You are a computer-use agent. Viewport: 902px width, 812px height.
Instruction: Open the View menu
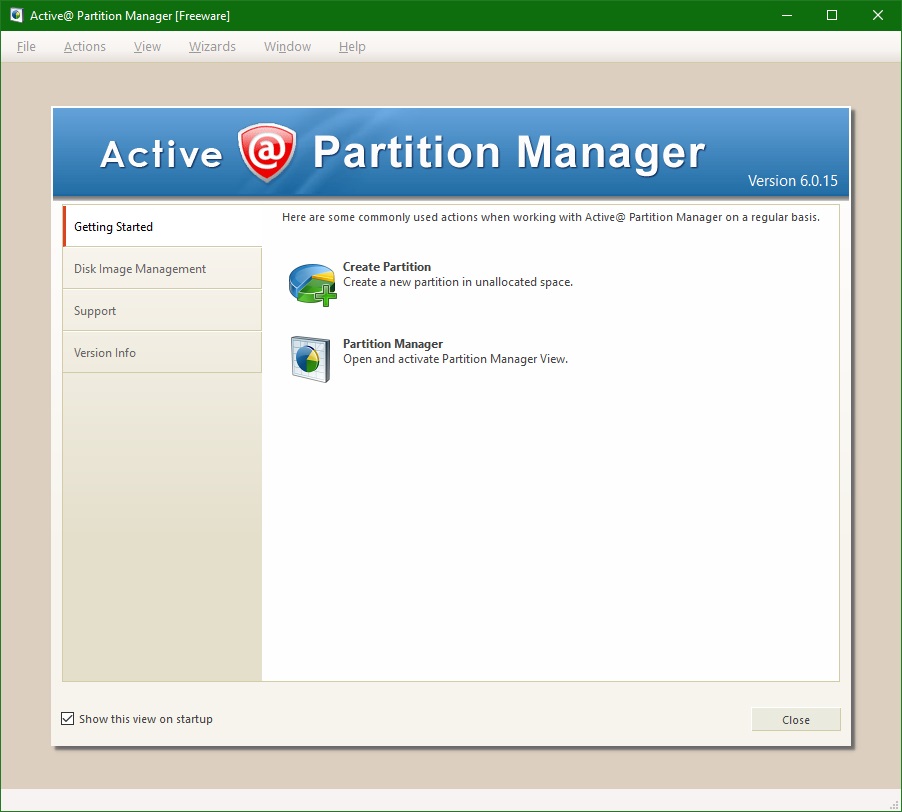tap(147, 46)
